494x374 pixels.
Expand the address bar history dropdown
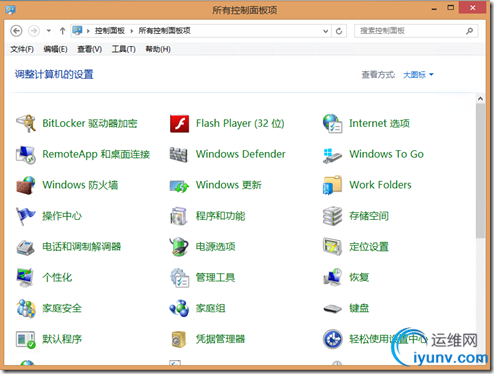(x=326, y=31)
